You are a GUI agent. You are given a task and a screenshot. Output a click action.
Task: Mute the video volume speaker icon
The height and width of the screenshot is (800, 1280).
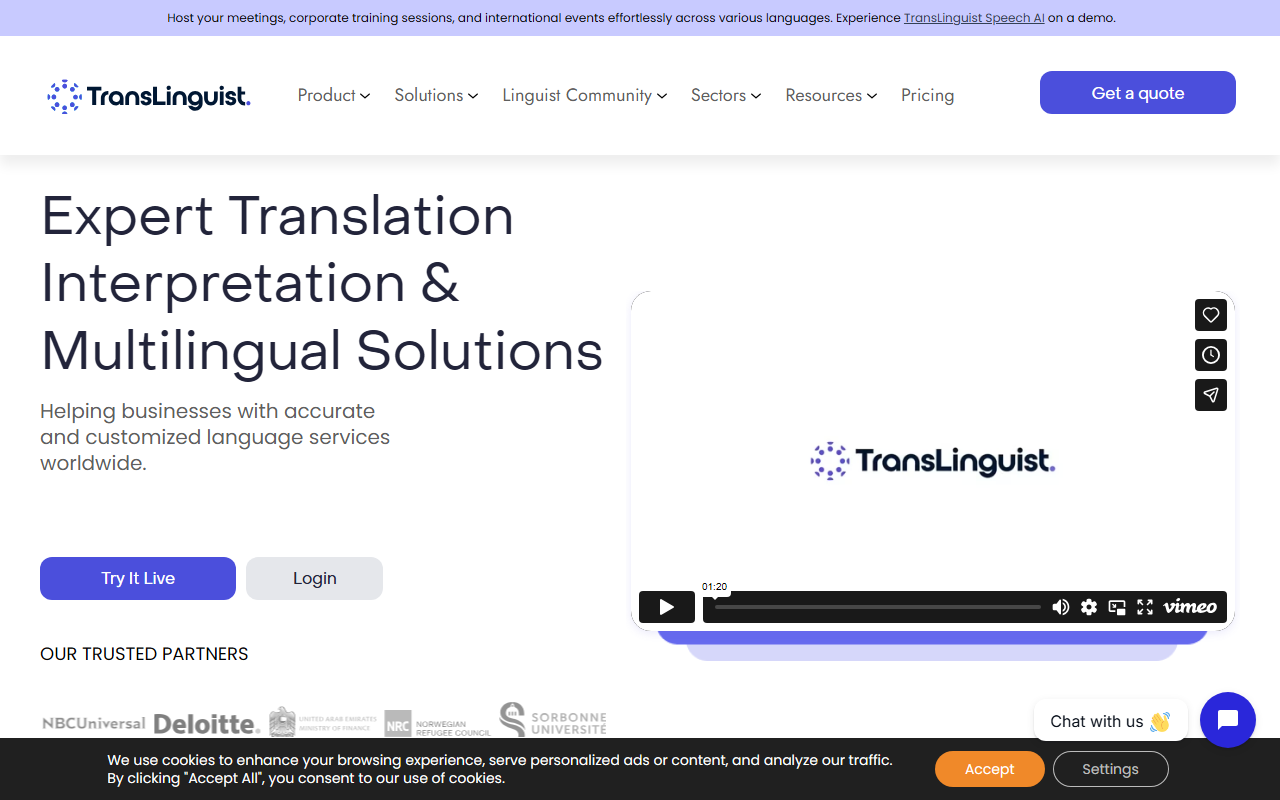pyautogui.click(x=1061, y=607)
